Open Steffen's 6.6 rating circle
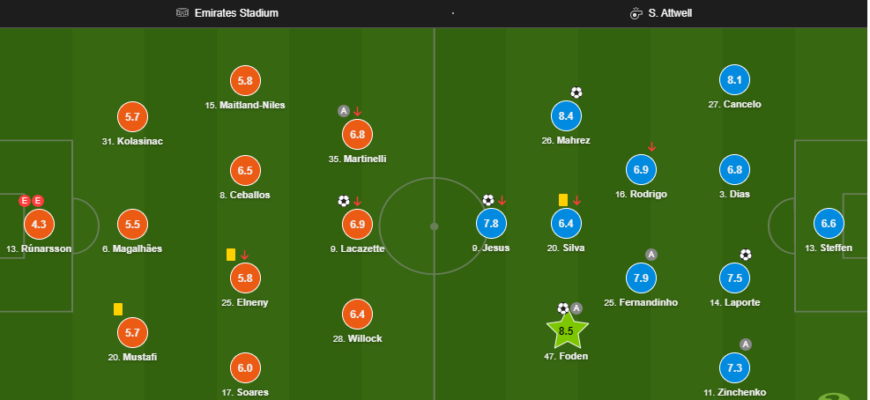 (x=829, y=224)
